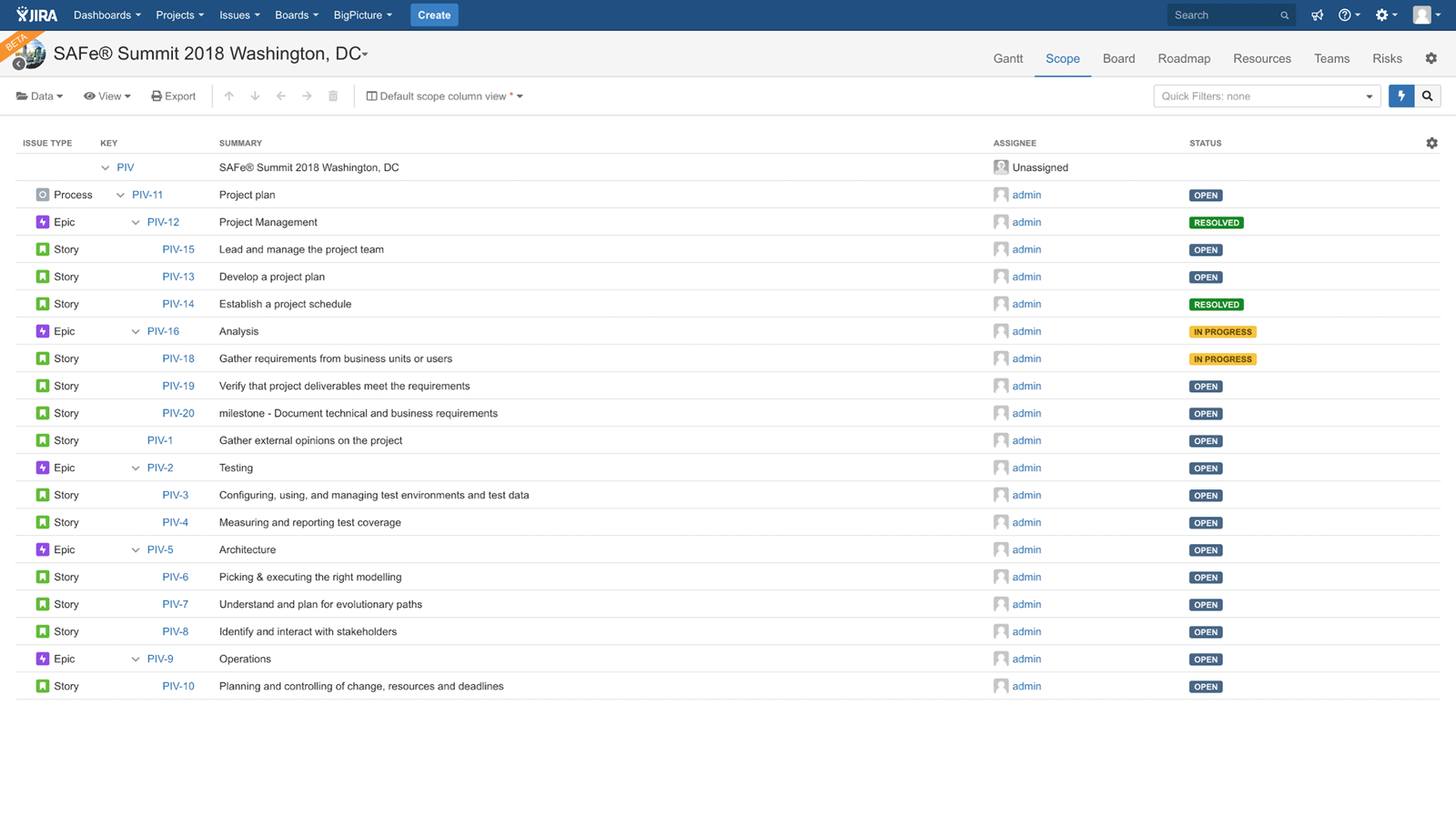Click the move up arrow icon
The height and width of the screenshot is (826, 1456).
coord(229,96)
